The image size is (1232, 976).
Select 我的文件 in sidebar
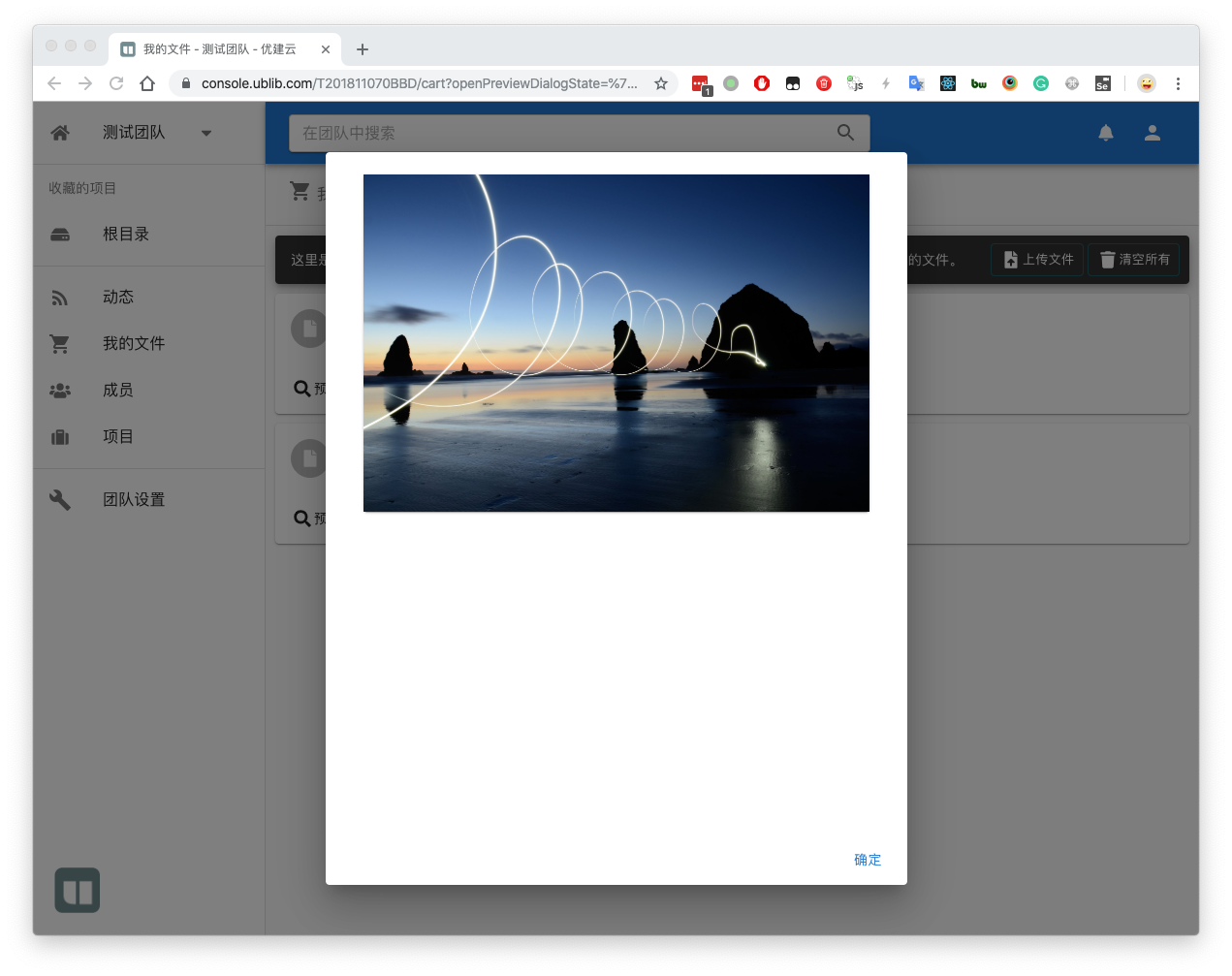[x=134, y=344]
